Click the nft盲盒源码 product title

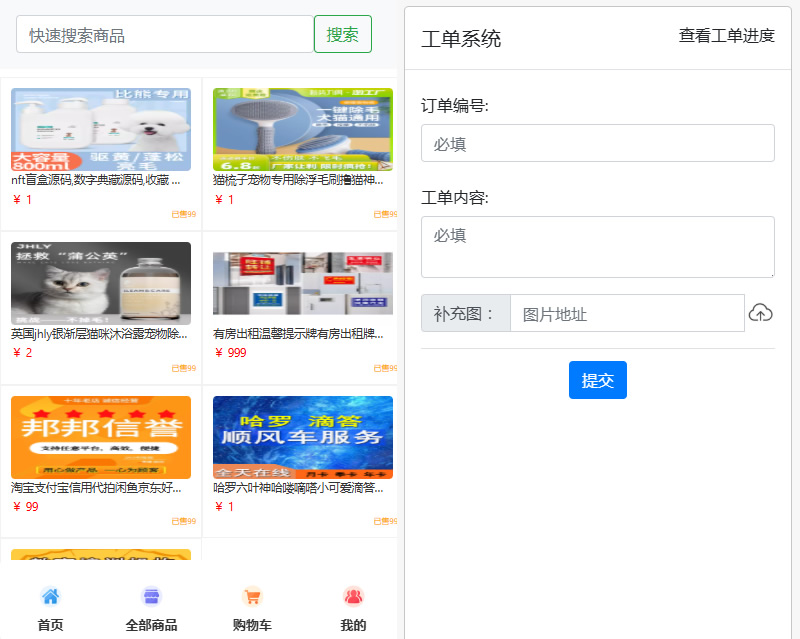tap(95, 181)
